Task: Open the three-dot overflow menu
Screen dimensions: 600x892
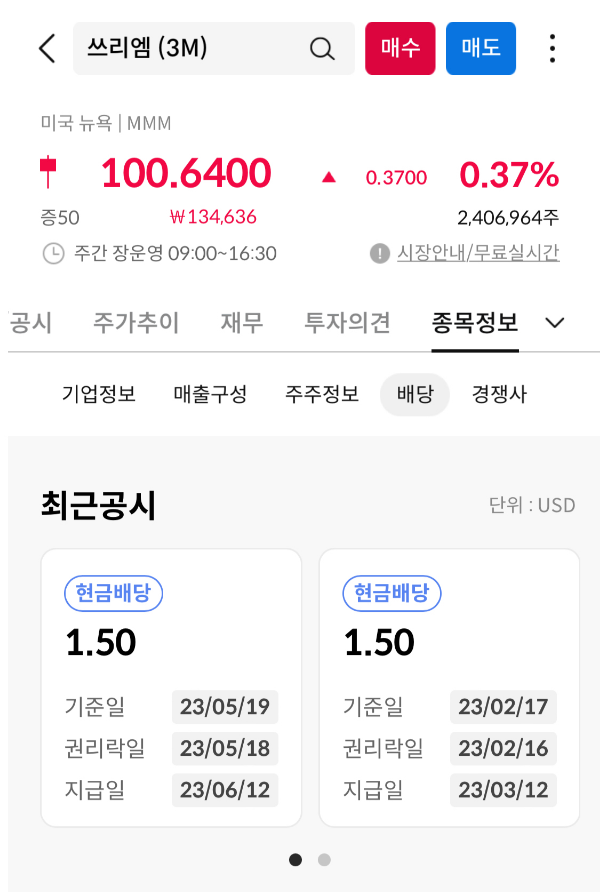Action: (552, 48)
